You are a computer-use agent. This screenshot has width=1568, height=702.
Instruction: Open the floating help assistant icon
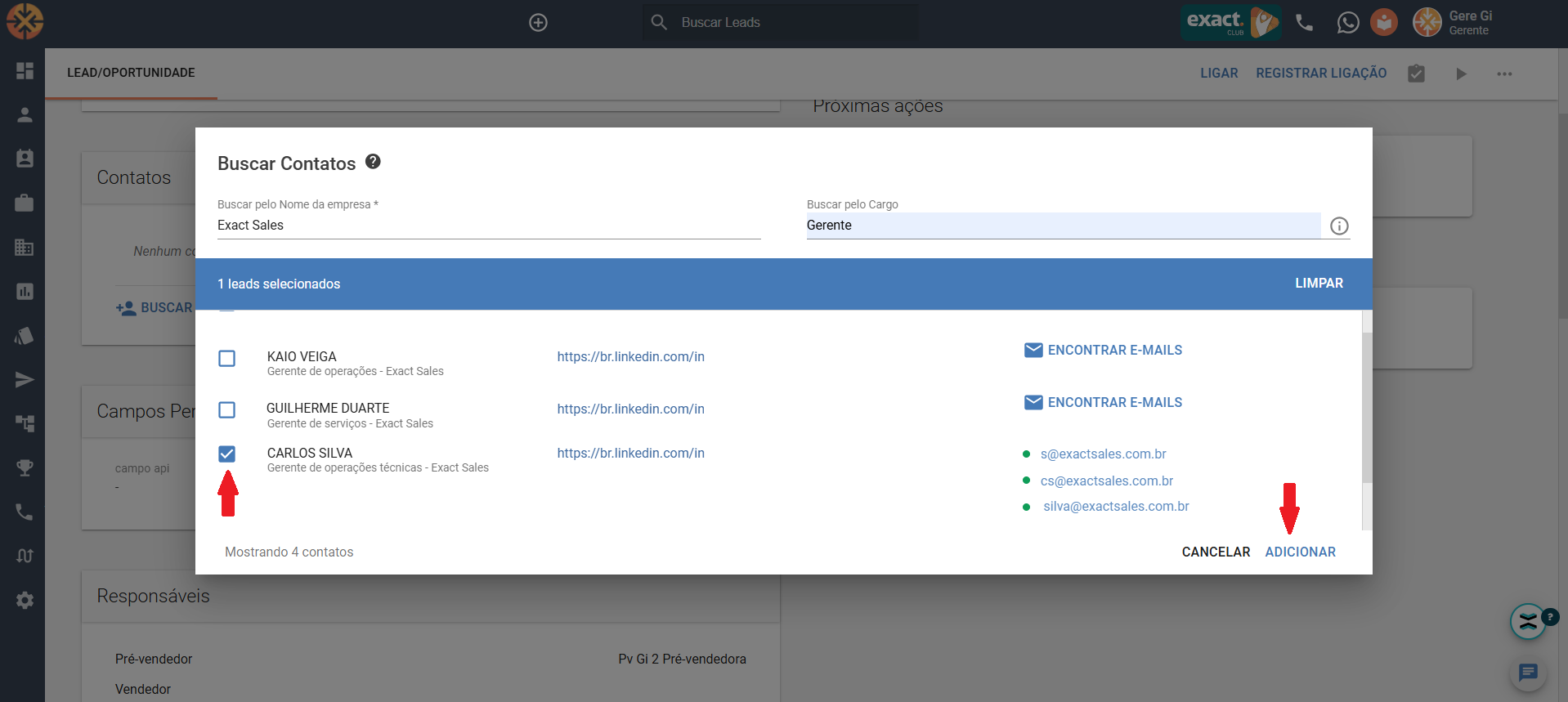[x=1529, y=622]
